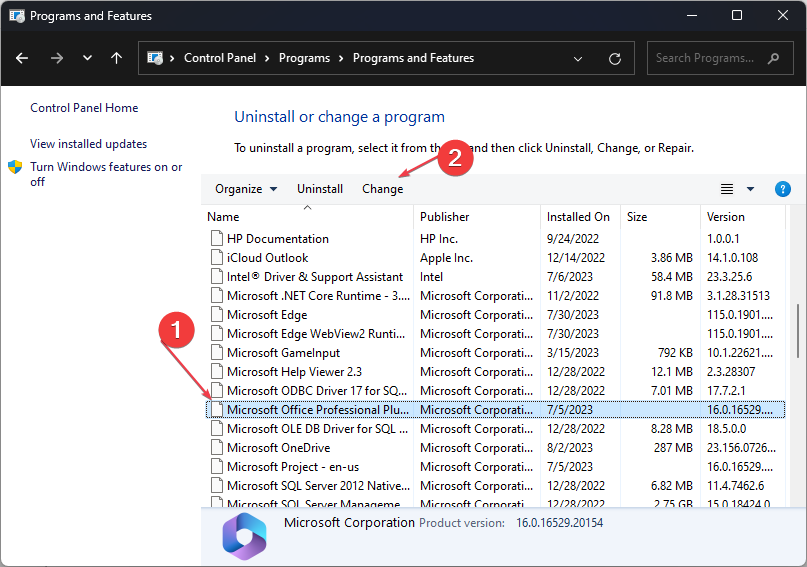The image size is (807, 567).
Task: Refresh the Programs and Features list
Action: click(615, 58)
